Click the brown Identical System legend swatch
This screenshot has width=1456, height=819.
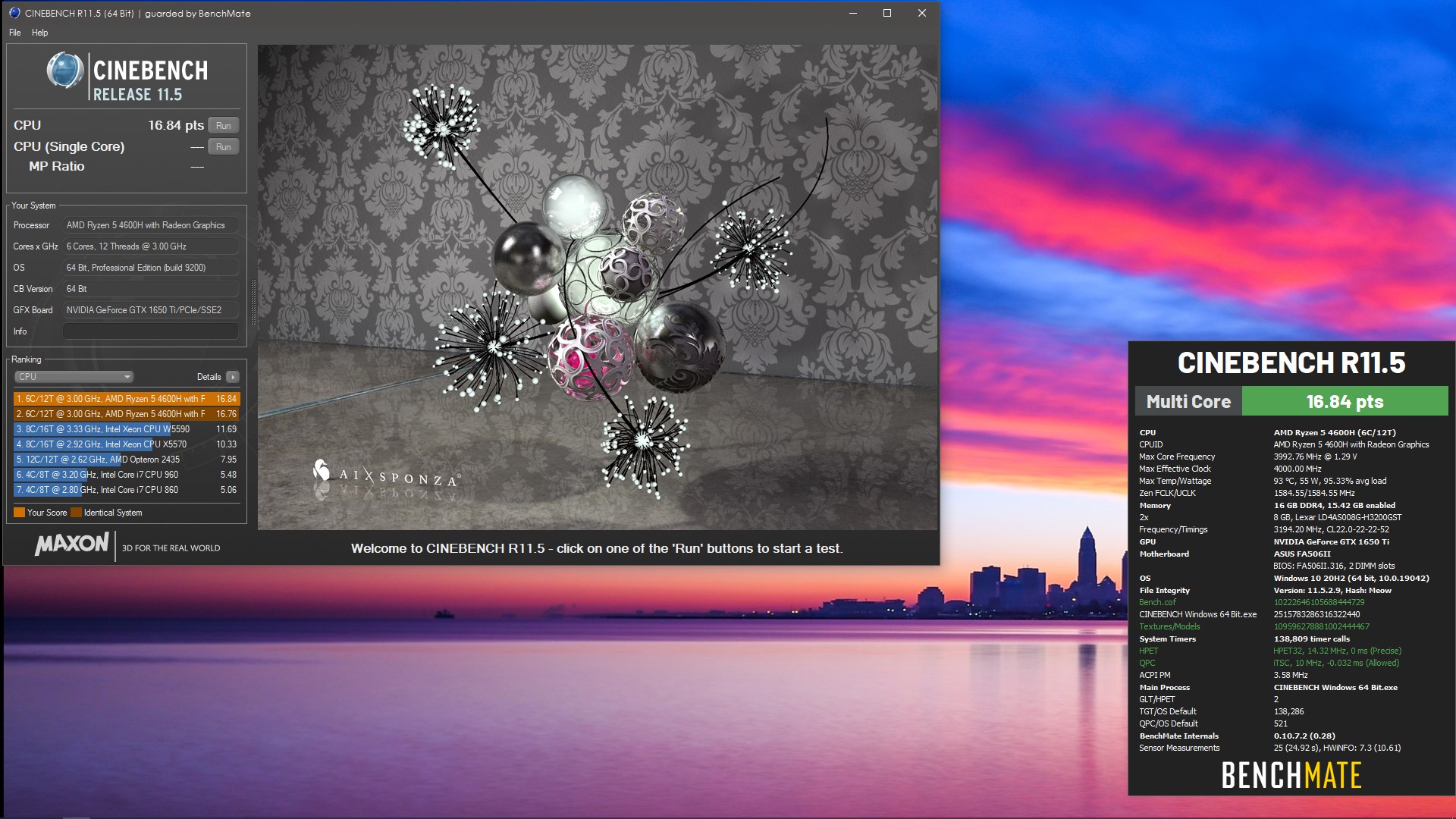tap(76, 513)
